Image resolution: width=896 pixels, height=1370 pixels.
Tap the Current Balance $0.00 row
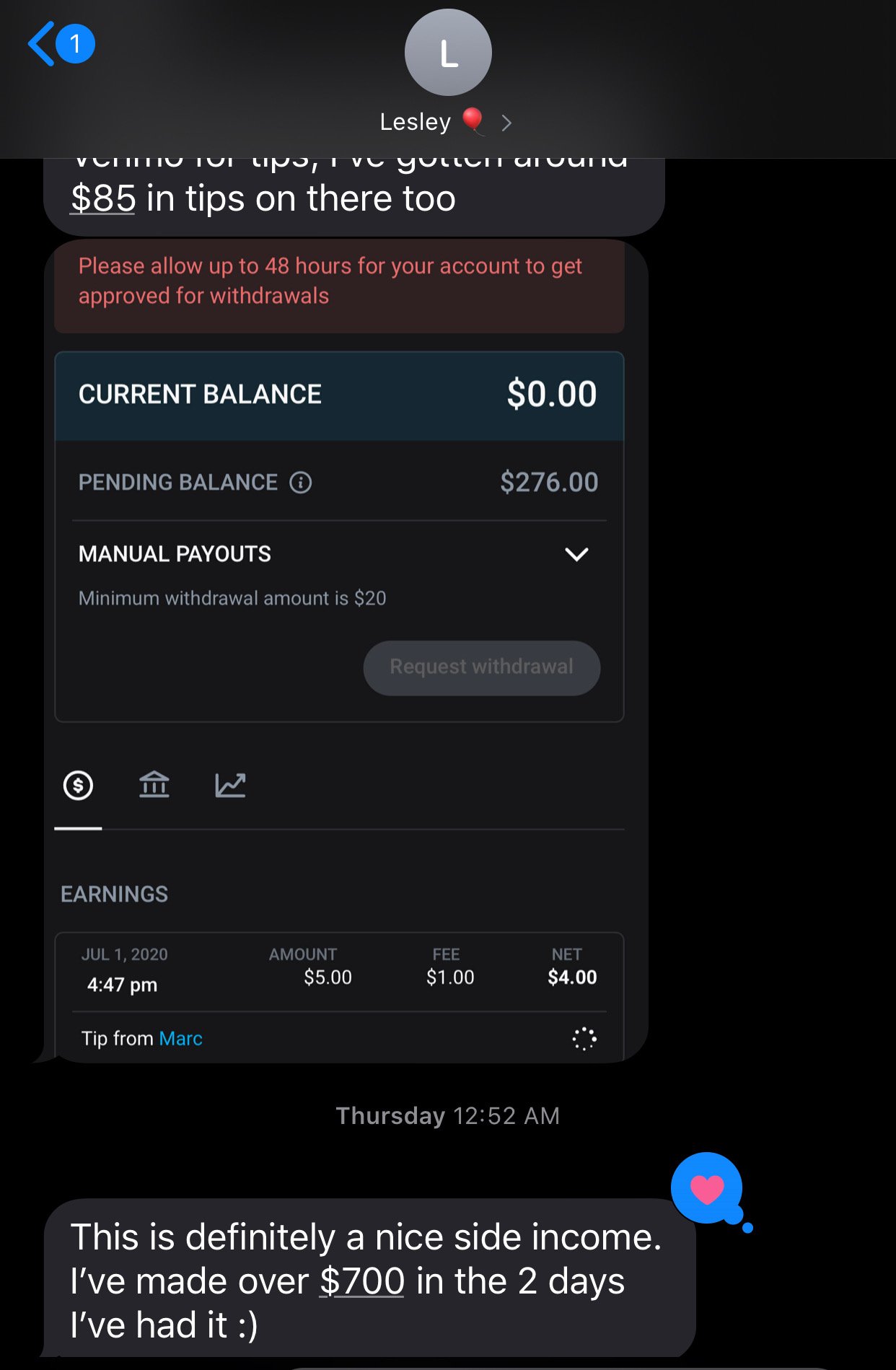click(339, 395)
